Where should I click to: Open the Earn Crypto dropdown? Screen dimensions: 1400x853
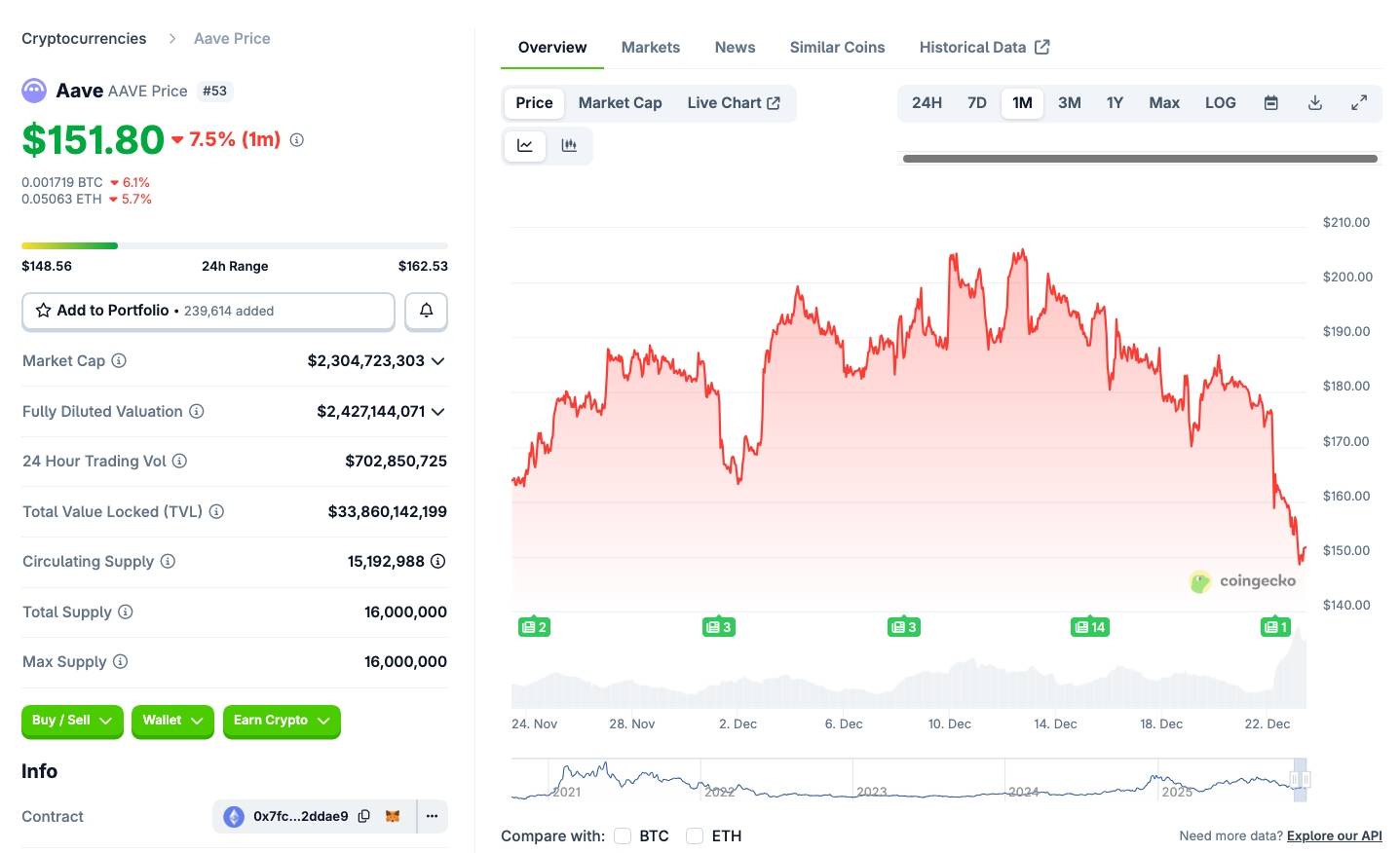(x=282, y=721)
